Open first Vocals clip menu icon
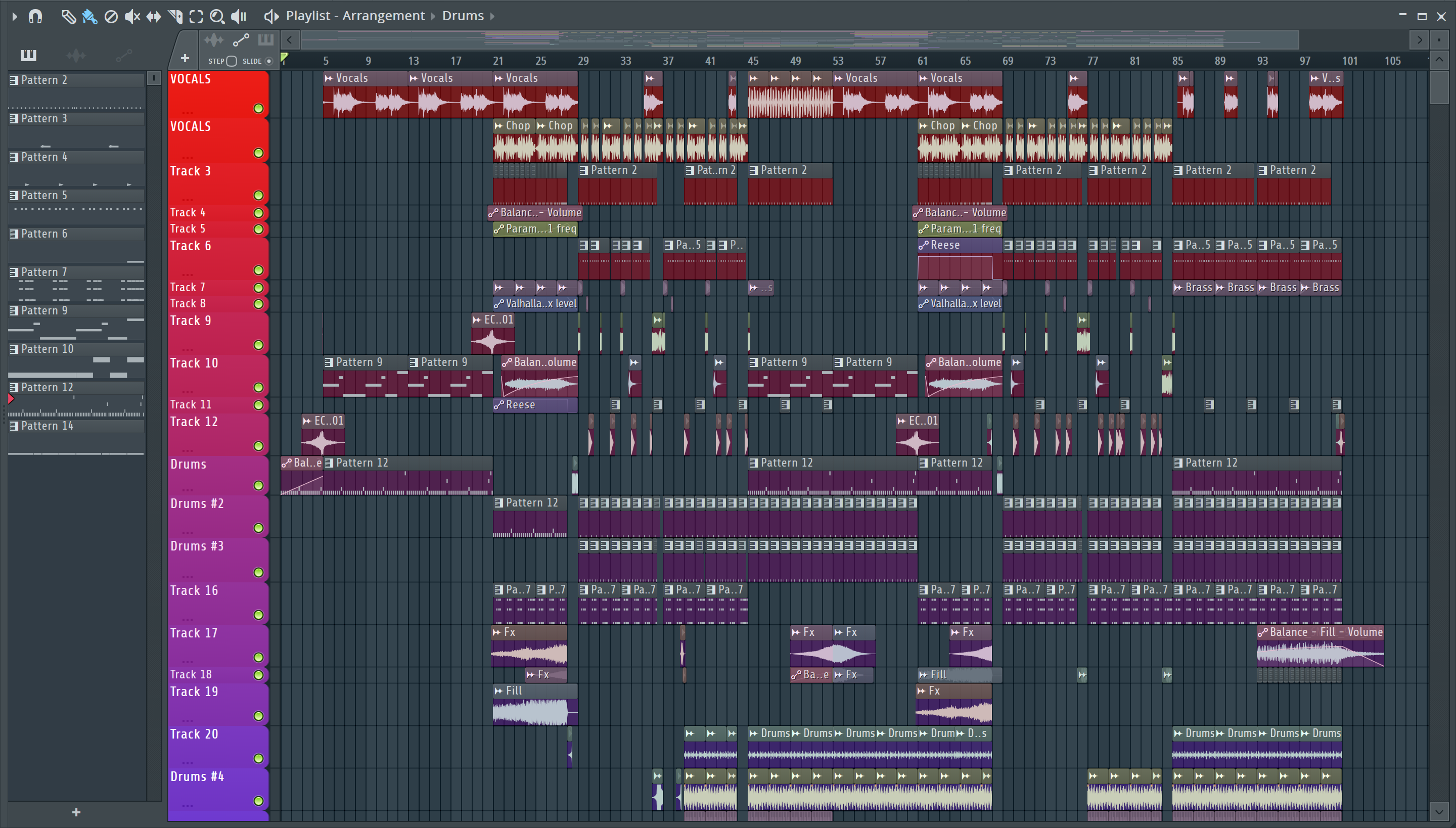 329,78
